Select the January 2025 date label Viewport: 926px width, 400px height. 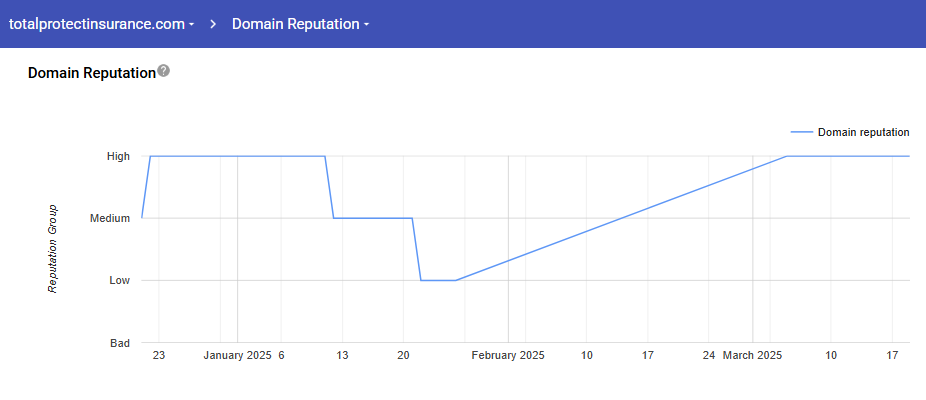(237, 355)
